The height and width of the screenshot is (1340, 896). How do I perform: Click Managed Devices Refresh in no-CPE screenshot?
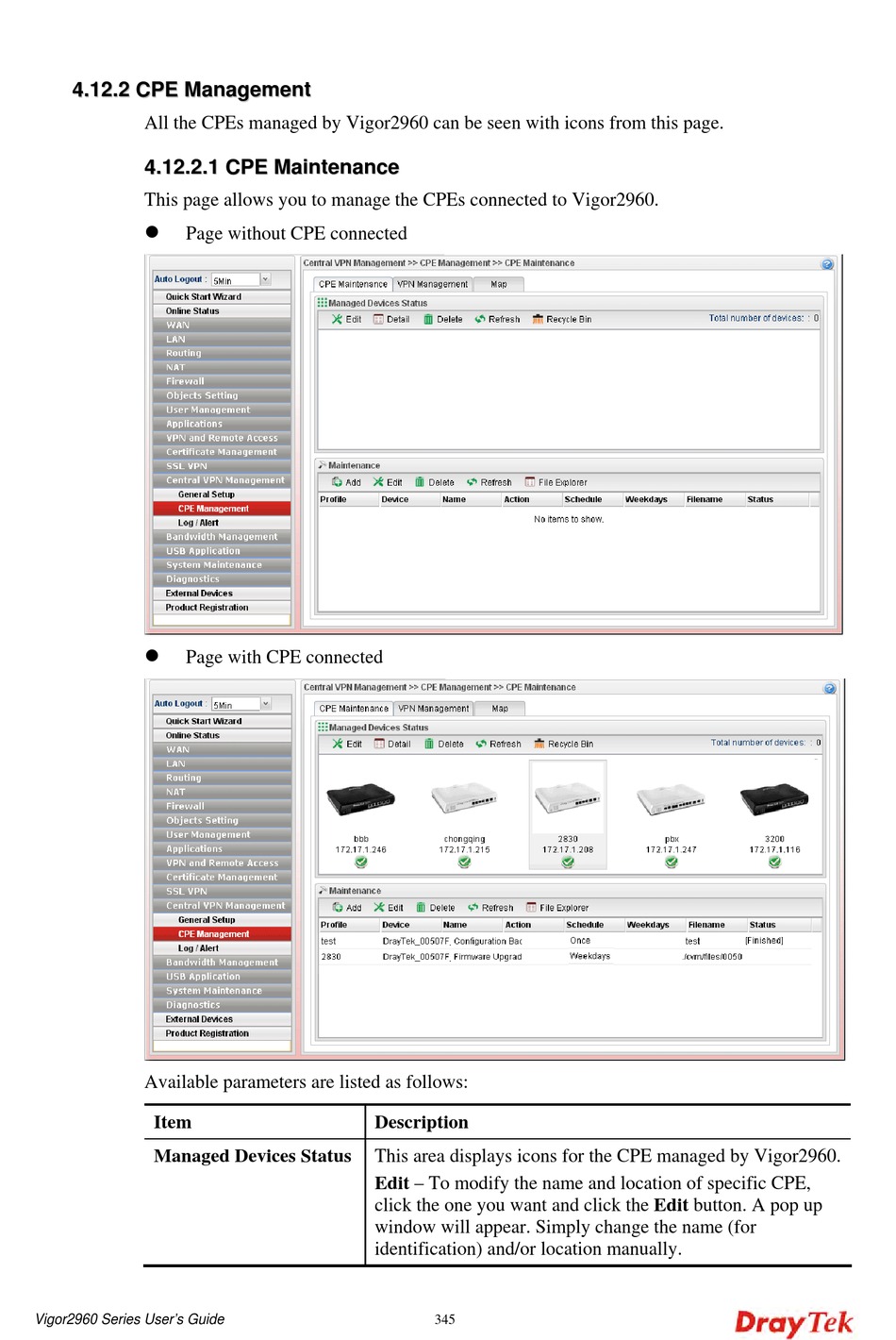497,319
